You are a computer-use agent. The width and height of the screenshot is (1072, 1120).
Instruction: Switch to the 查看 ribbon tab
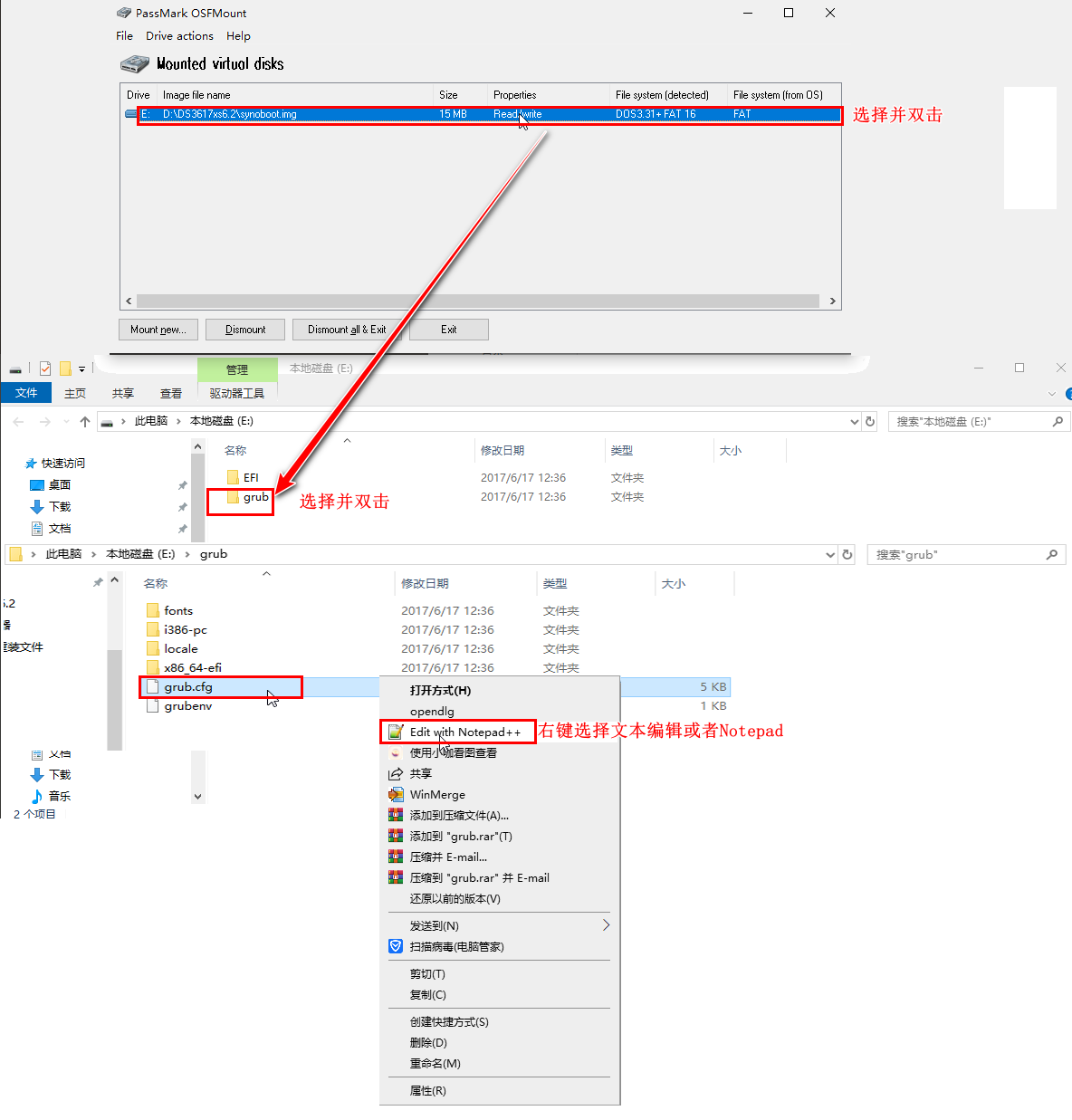tap(170, 393)
